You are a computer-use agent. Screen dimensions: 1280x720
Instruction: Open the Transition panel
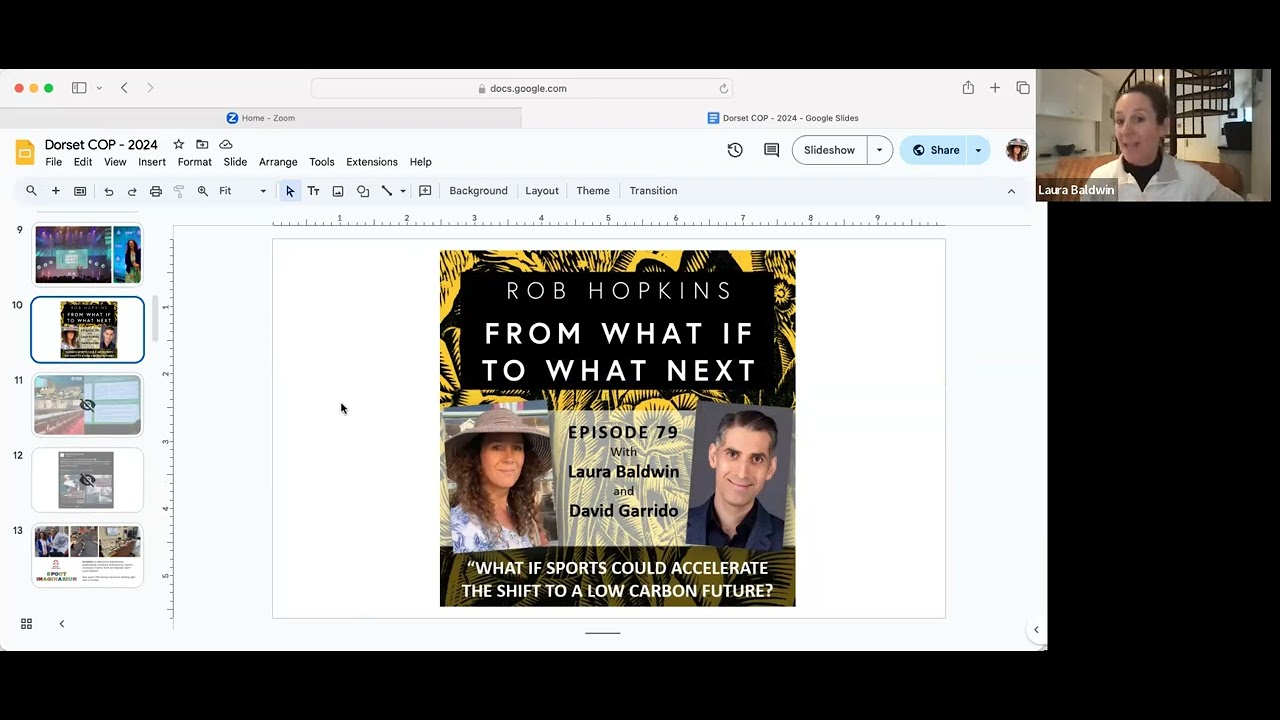[x=653, y=191]
